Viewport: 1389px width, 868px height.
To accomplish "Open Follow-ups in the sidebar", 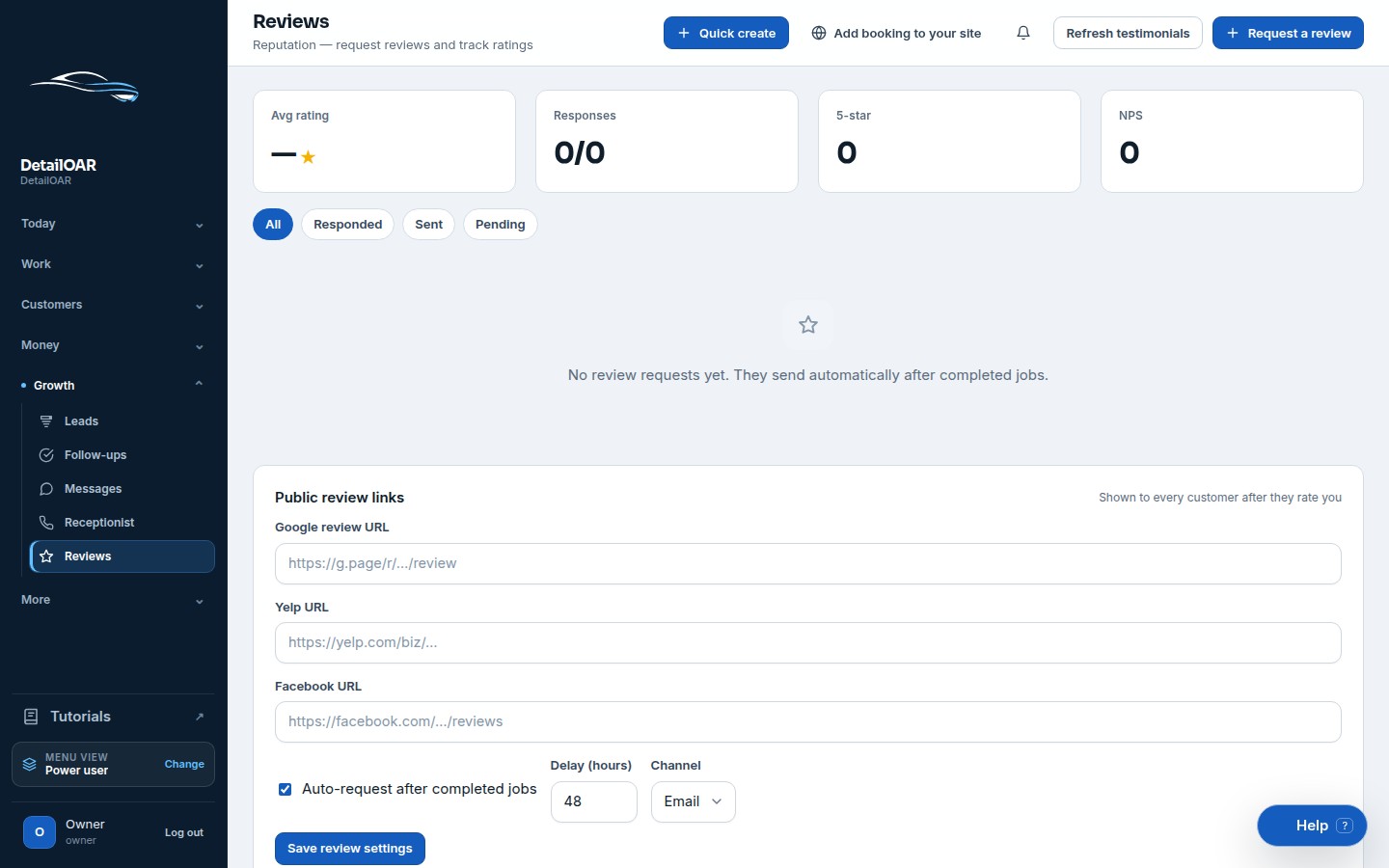I will 123,455.
